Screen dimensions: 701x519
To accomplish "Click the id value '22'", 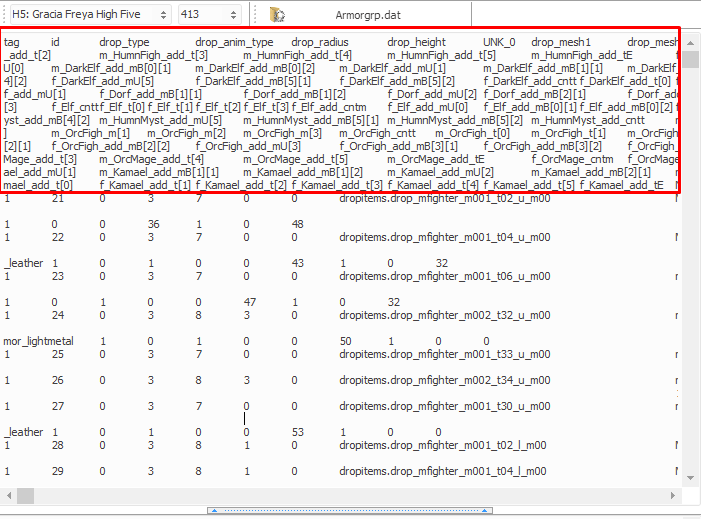I will [x=58, y=237].
